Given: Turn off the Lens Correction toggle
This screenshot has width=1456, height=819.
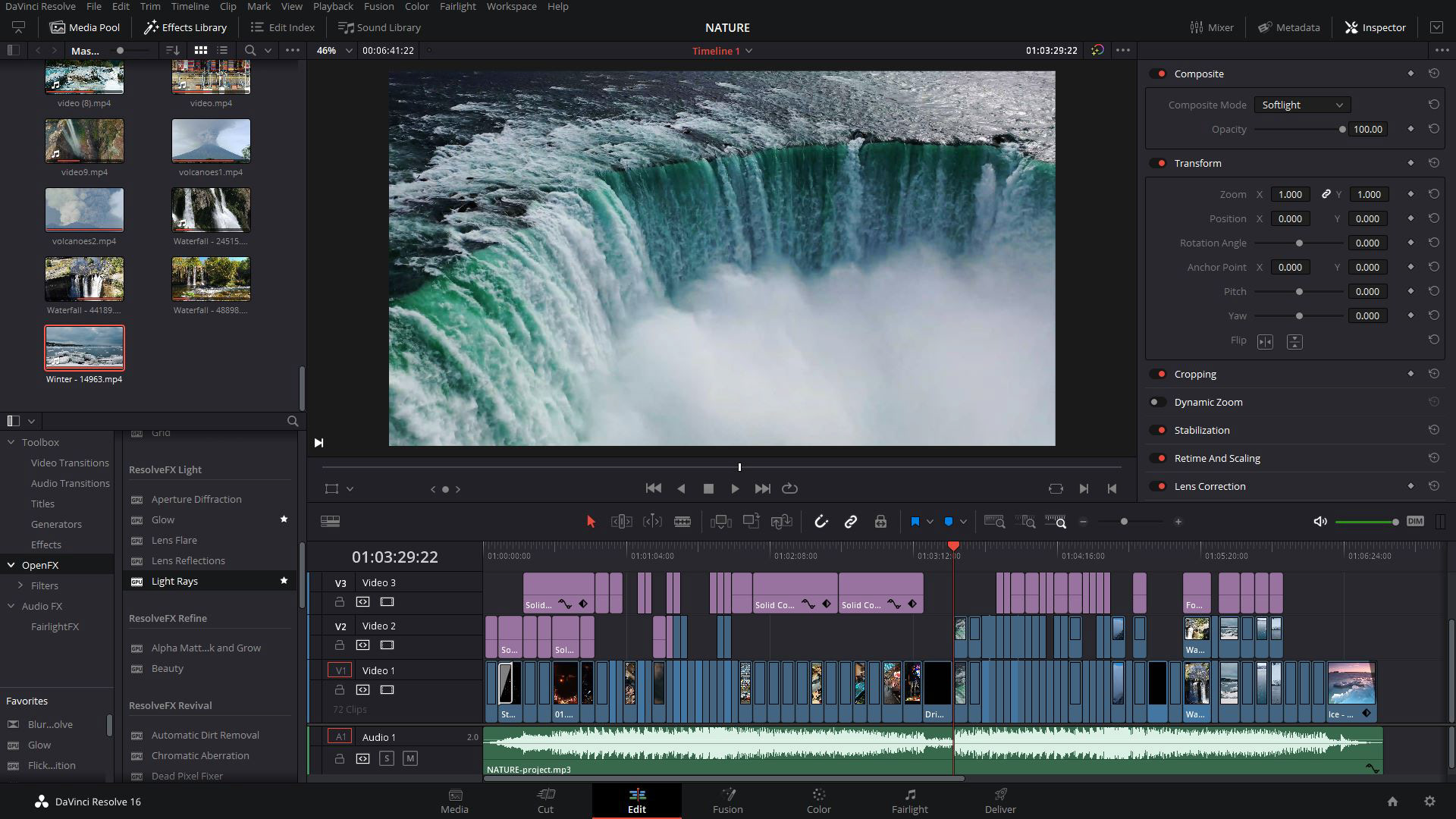Looking at the screenshot, I should (x=1157, y=486).
